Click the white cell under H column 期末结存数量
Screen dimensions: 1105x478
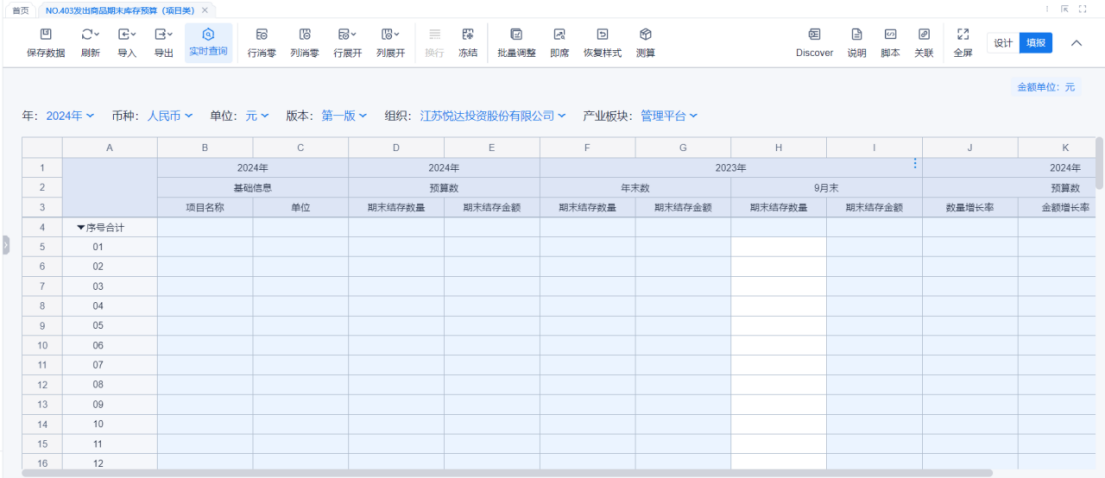click(778, 247)
